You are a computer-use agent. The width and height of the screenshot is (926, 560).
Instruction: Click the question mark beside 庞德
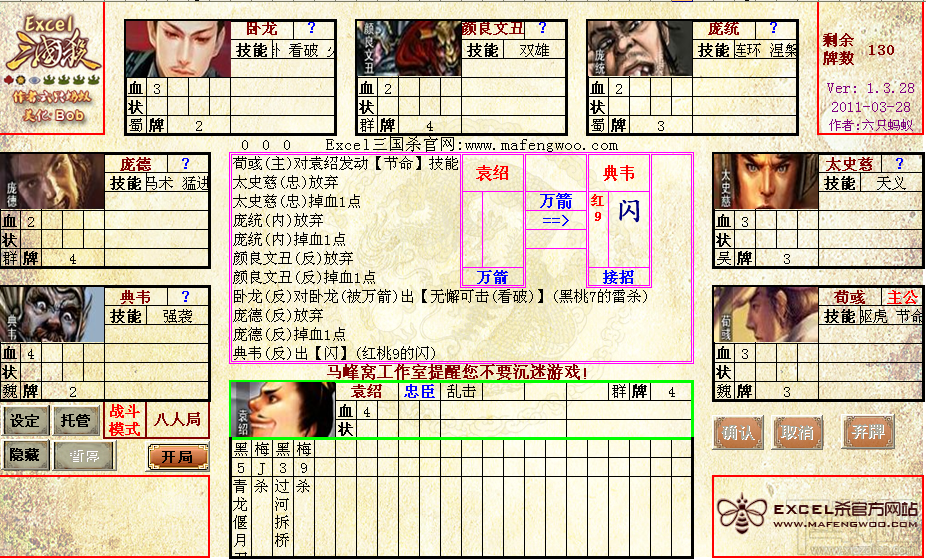[185, 163]
